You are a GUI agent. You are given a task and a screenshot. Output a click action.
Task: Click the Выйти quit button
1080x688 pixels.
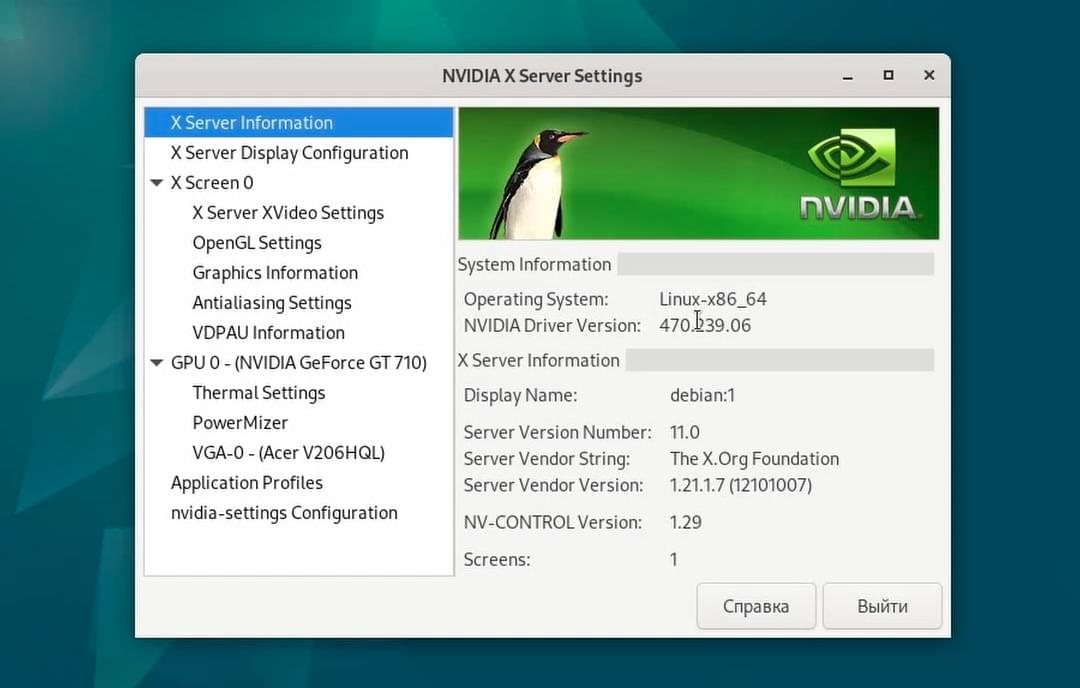pyautogui.click(x=882, y=606)
